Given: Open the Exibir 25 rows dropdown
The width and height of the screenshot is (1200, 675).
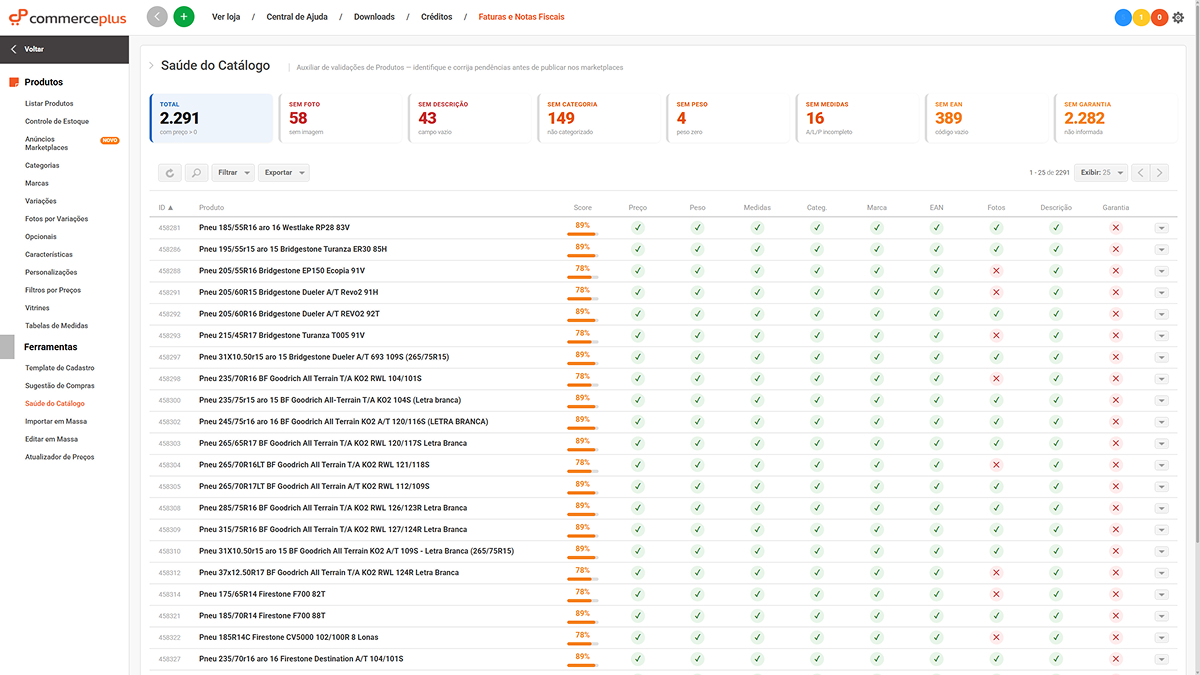Looking at the screenshot, I should (x=1100, y=173).
